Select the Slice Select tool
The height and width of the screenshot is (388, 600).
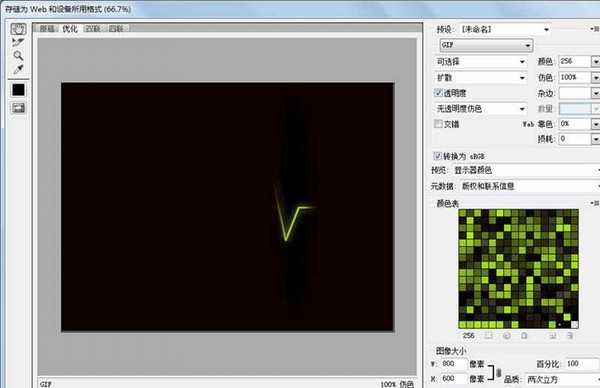tap(18, 42)
